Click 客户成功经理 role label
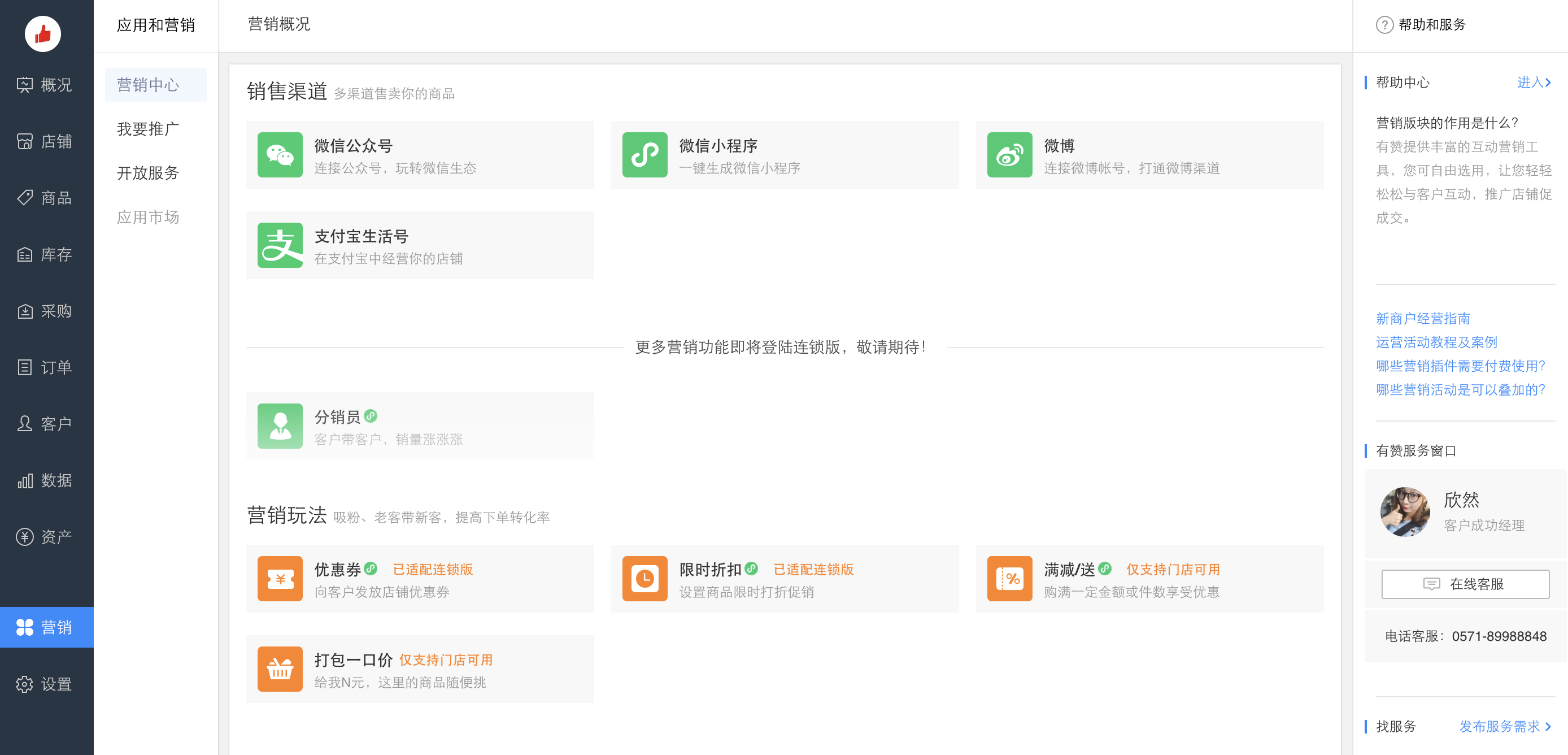Viewport: 1568px width, 755px height. (1483, 526)
